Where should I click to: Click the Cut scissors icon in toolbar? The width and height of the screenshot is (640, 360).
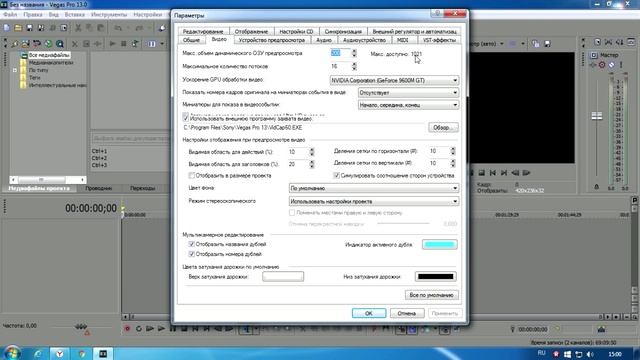tap(78, 28)
